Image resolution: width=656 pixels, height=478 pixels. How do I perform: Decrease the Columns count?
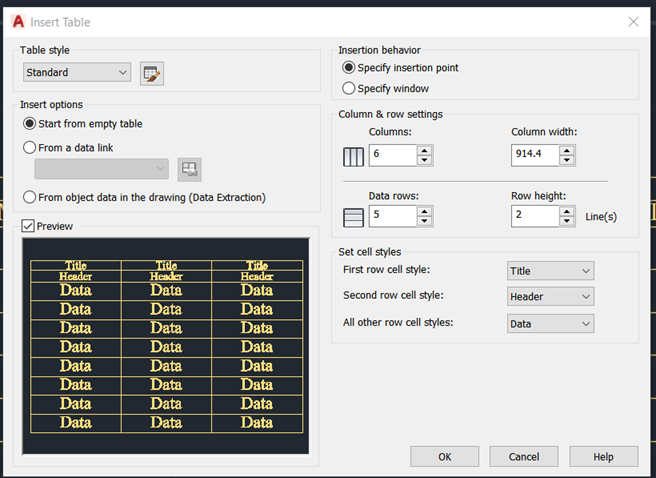coord(424,160)
